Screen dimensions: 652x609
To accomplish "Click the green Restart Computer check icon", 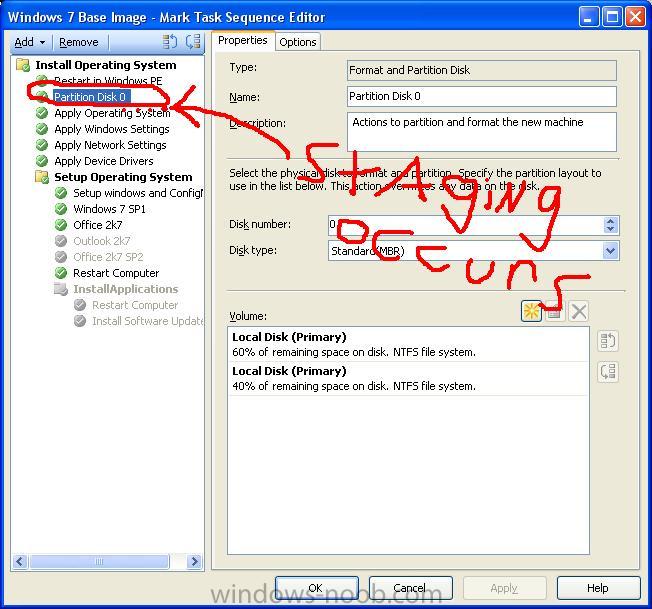I will (61, 273).
